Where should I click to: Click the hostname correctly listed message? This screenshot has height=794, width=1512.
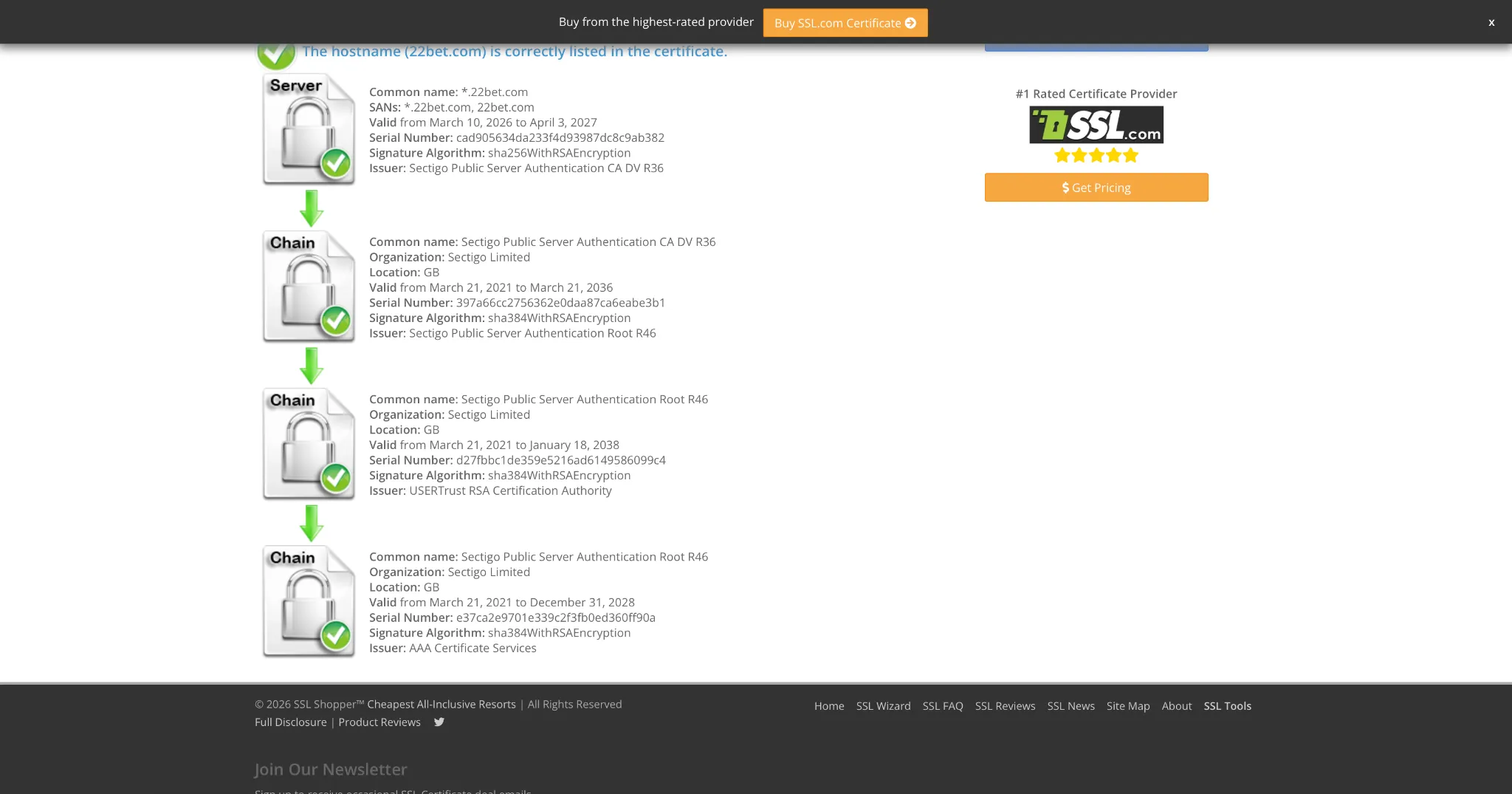click(515, 51)
